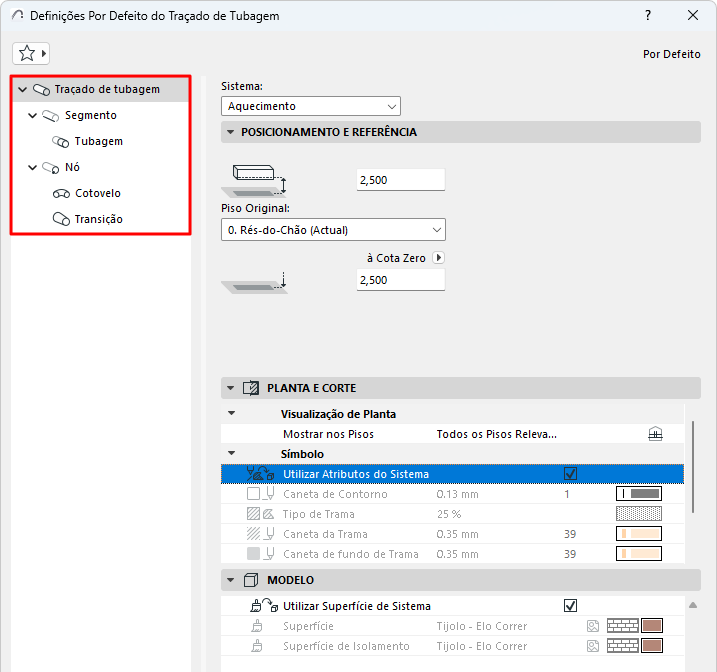717x672 pixels.
Task: Click the Tijolo - Elo Correr Superfície value
Action: [x=482, y=626]
